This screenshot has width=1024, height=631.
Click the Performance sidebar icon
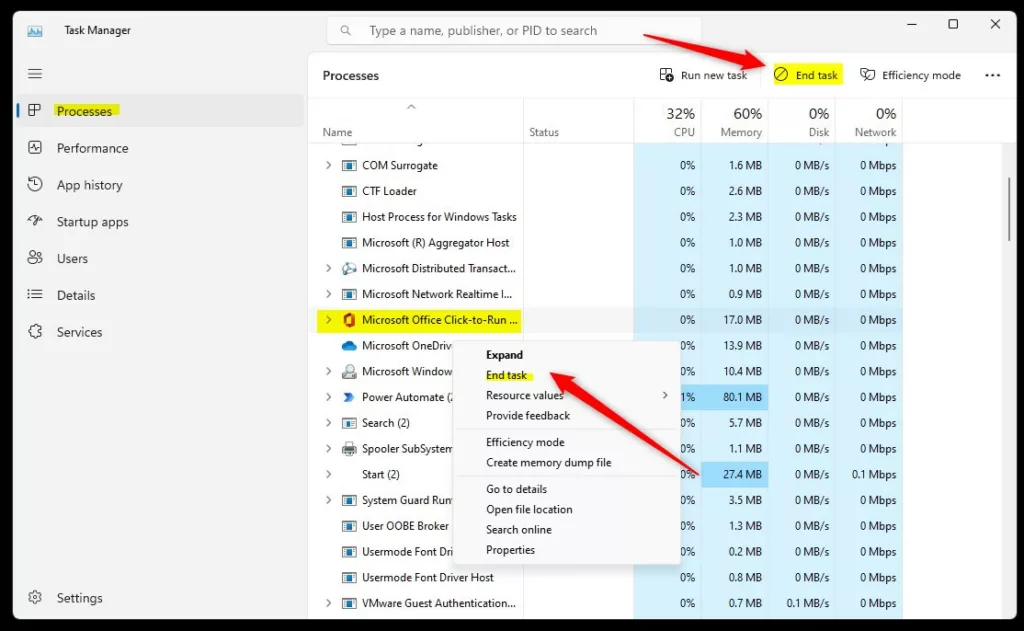[x=35, y=148]
